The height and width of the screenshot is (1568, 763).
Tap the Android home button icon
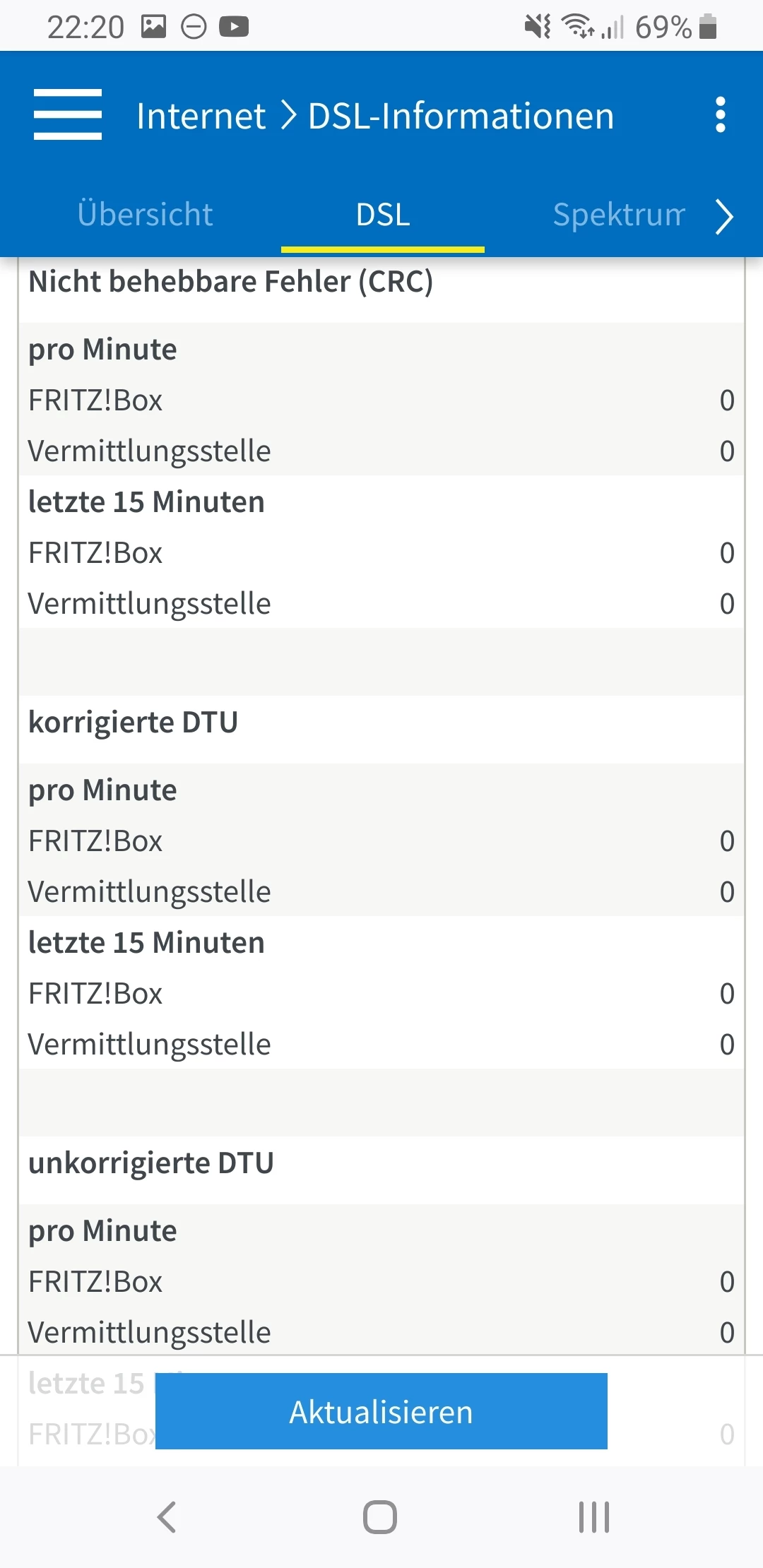[x=380, y=1516]
